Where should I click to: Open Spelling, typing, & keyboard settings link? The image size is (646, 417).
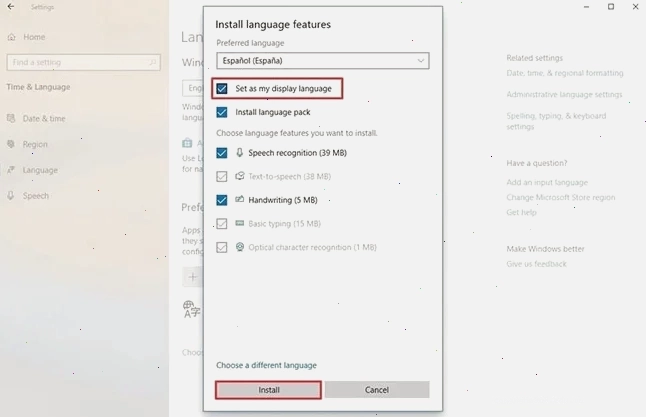click(556, 121)
